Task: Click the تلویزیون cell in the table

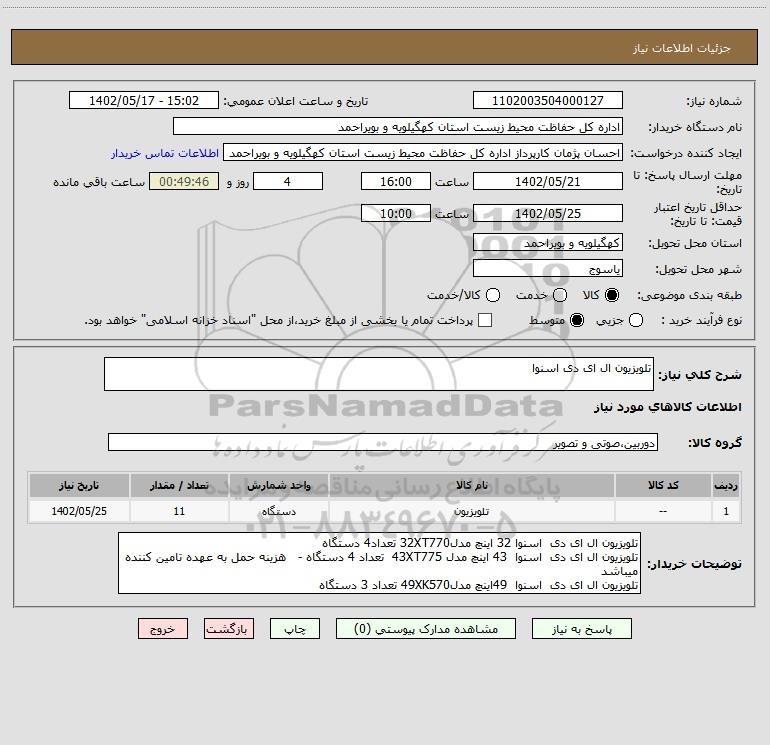Action: [471, 511]
